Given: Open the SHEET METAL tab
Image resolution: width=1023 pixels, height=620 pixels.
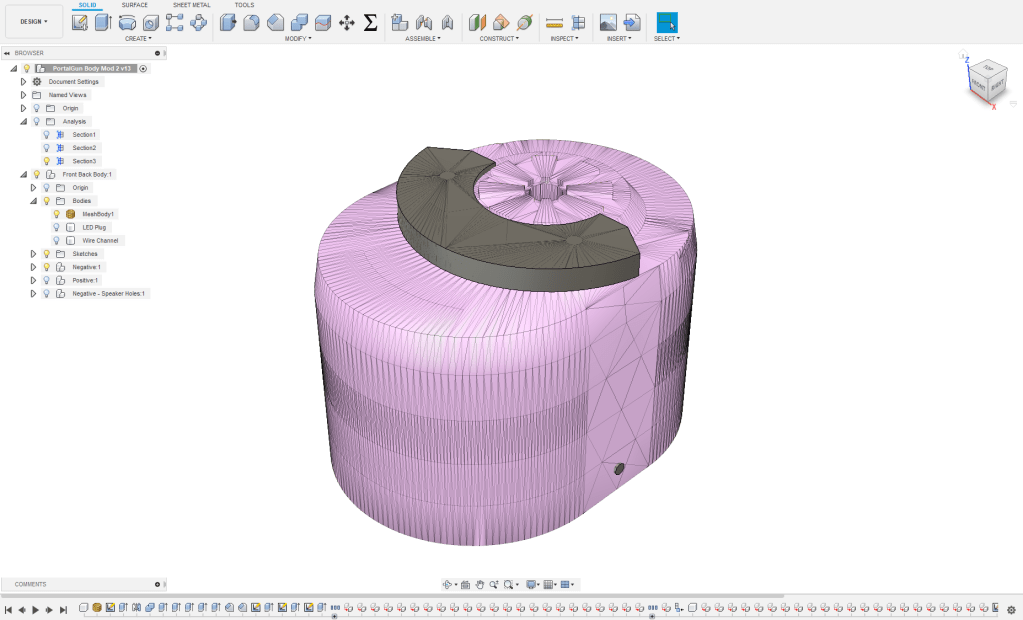Looking at the screenshot, I should pos(191,5).
